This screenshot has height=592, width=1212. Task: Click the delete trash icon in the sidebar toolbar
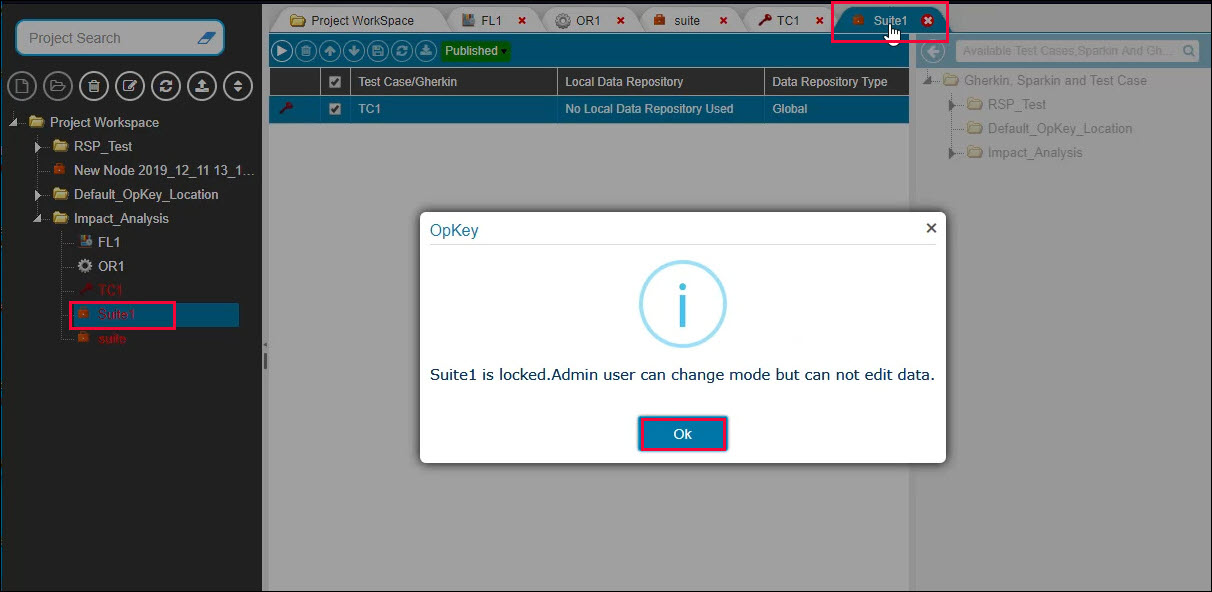click(x=94, y=86)
